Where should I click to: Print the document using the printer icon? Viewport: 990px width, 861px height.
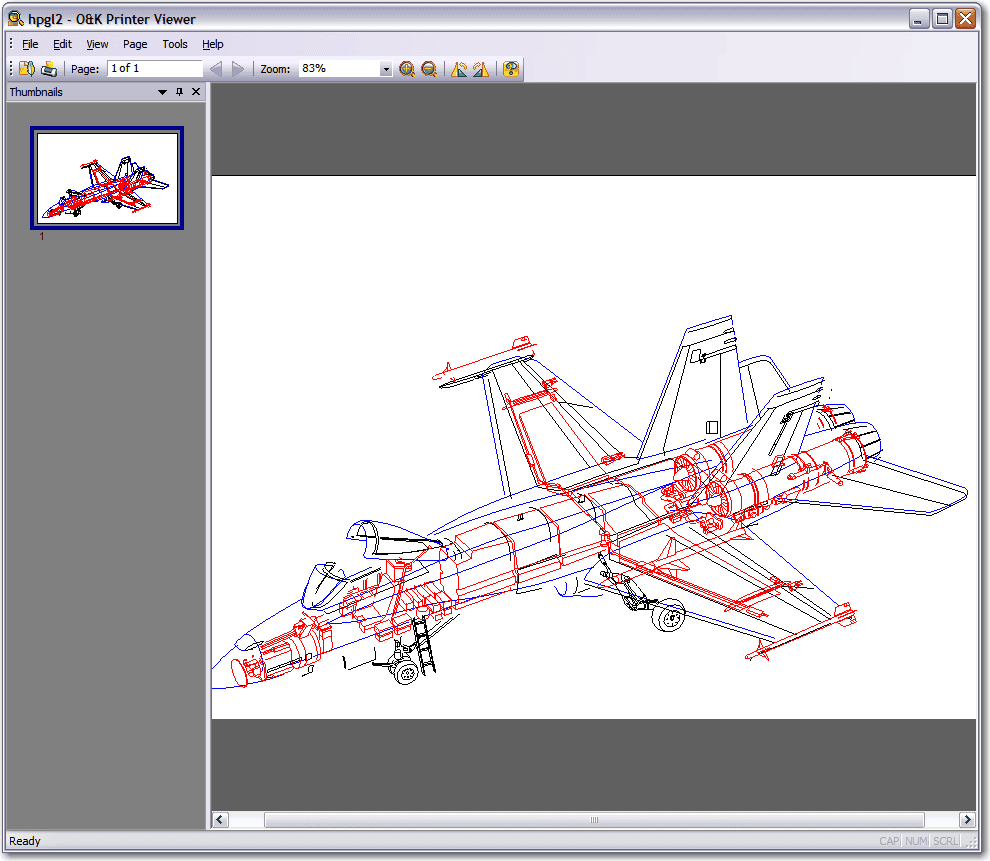pos(48,68)
